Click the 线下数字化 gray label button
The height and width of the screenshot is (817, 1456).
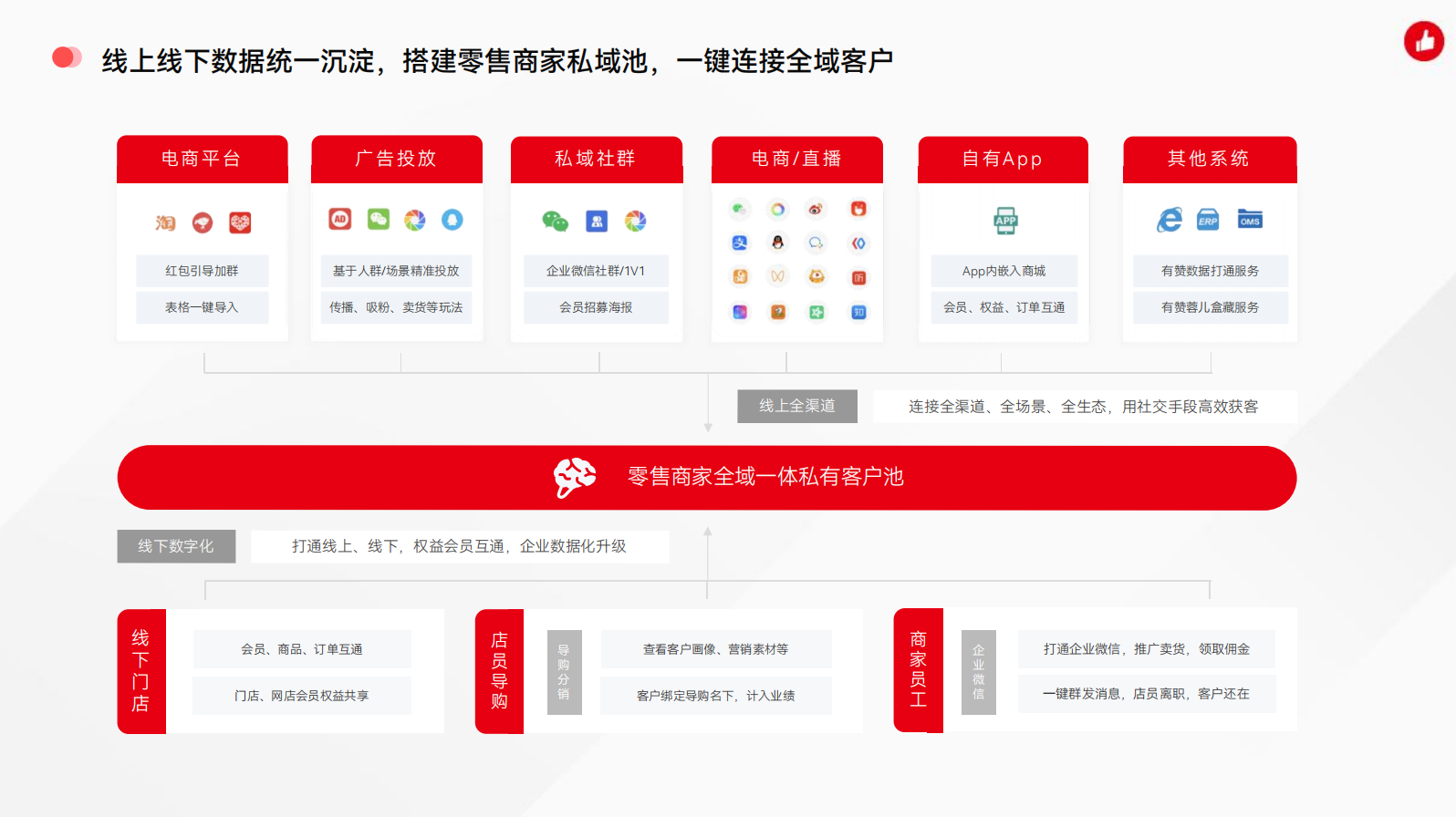pos(176,546)
